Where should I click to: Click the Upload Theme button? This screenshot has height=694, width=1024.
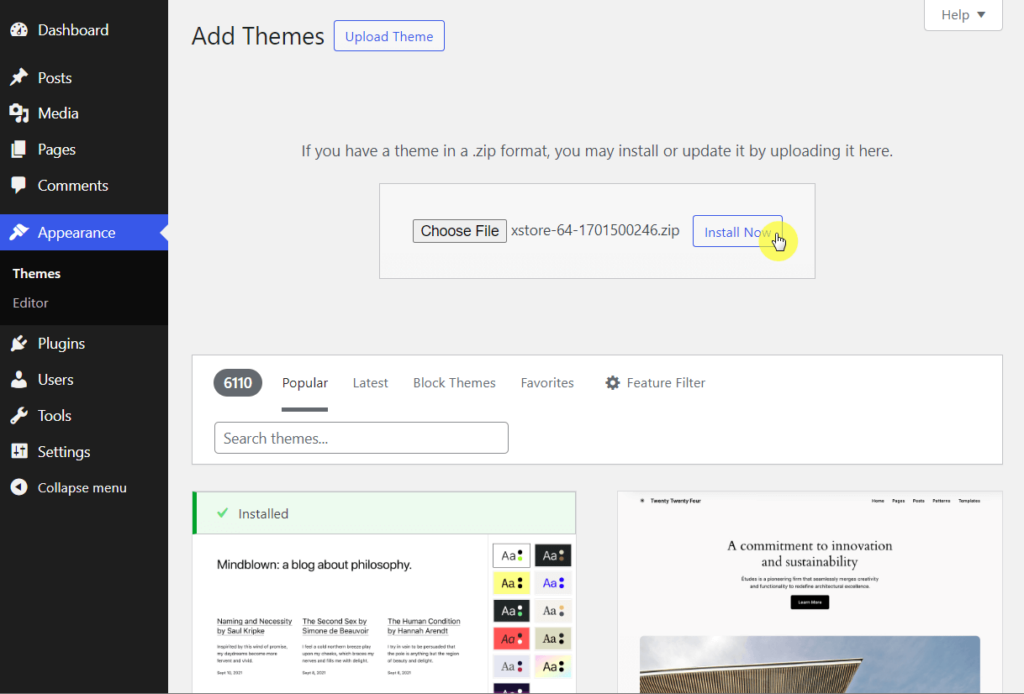[388, 35]
